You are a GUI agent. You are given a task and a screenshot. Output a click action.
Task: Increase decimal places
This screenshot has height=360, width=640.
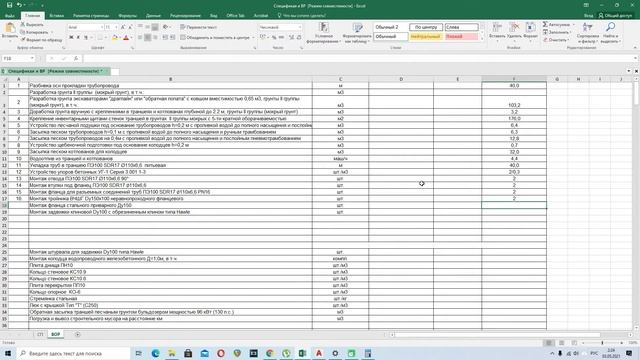[x=291, y=38]
